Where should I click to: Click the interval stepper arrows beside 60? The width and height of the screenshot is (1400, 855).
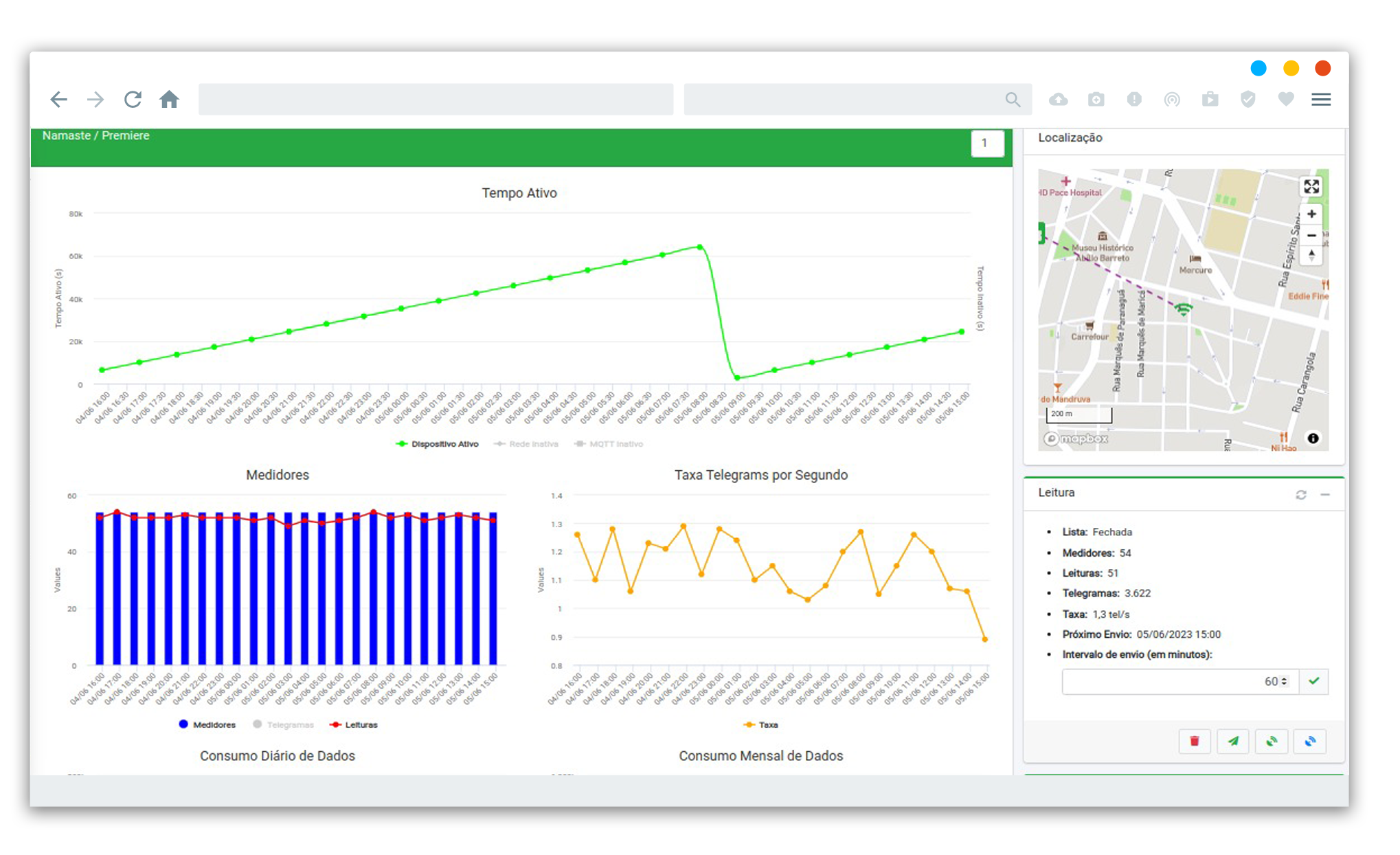pyautogui.click(x=1284, y=681)
